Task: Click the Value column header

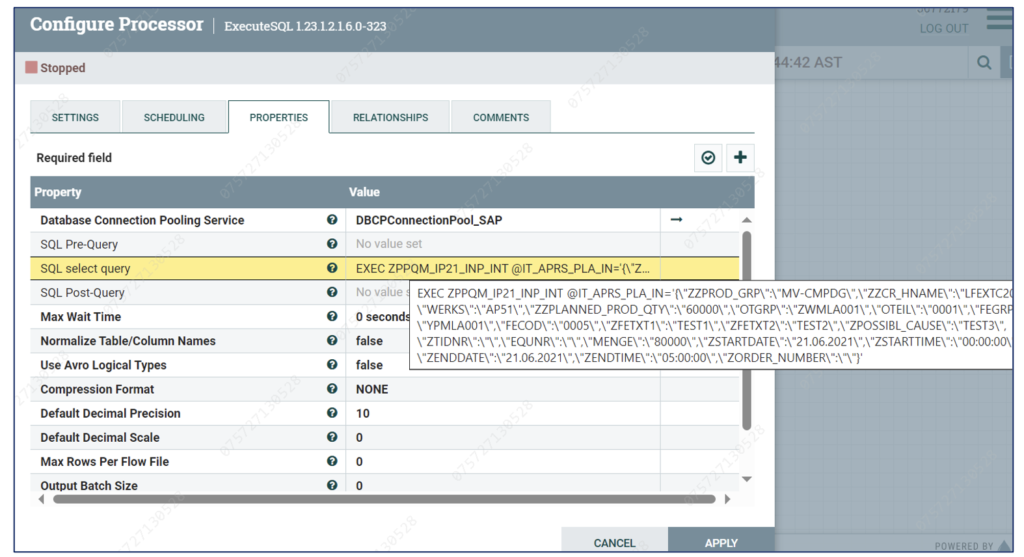Action: pos(364,192)
